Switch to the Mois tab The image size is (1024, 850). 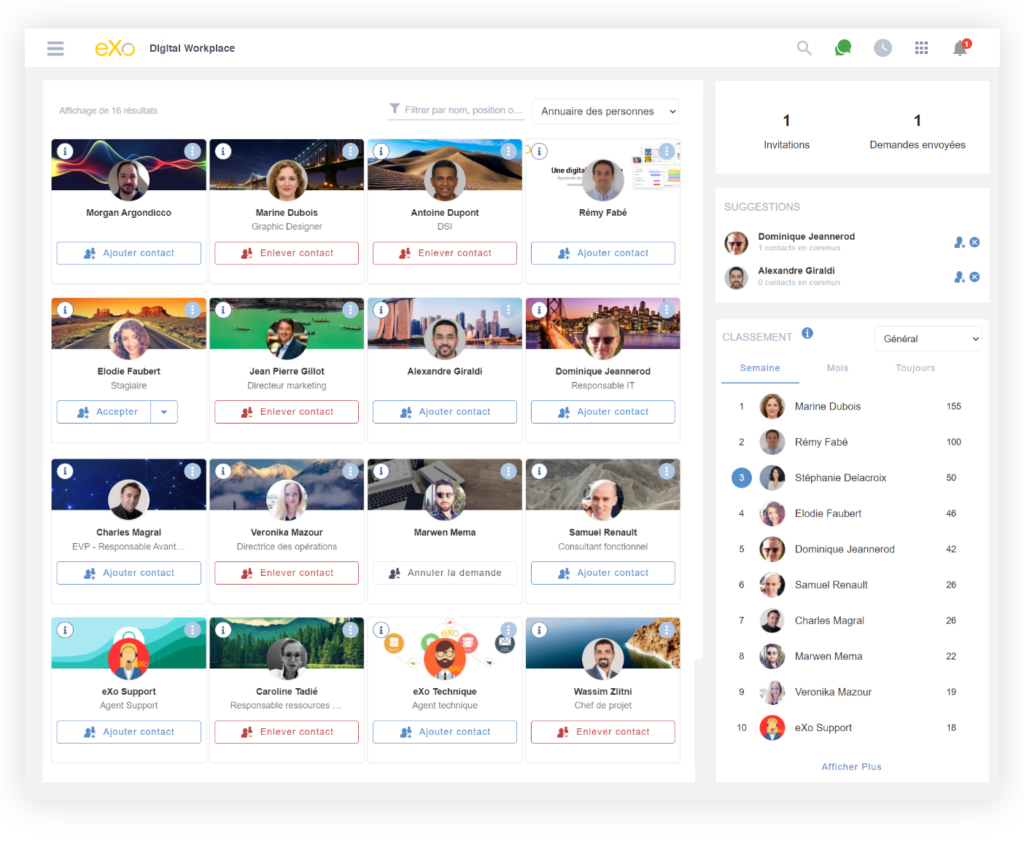pyautogui.click(x=837, y=368)
